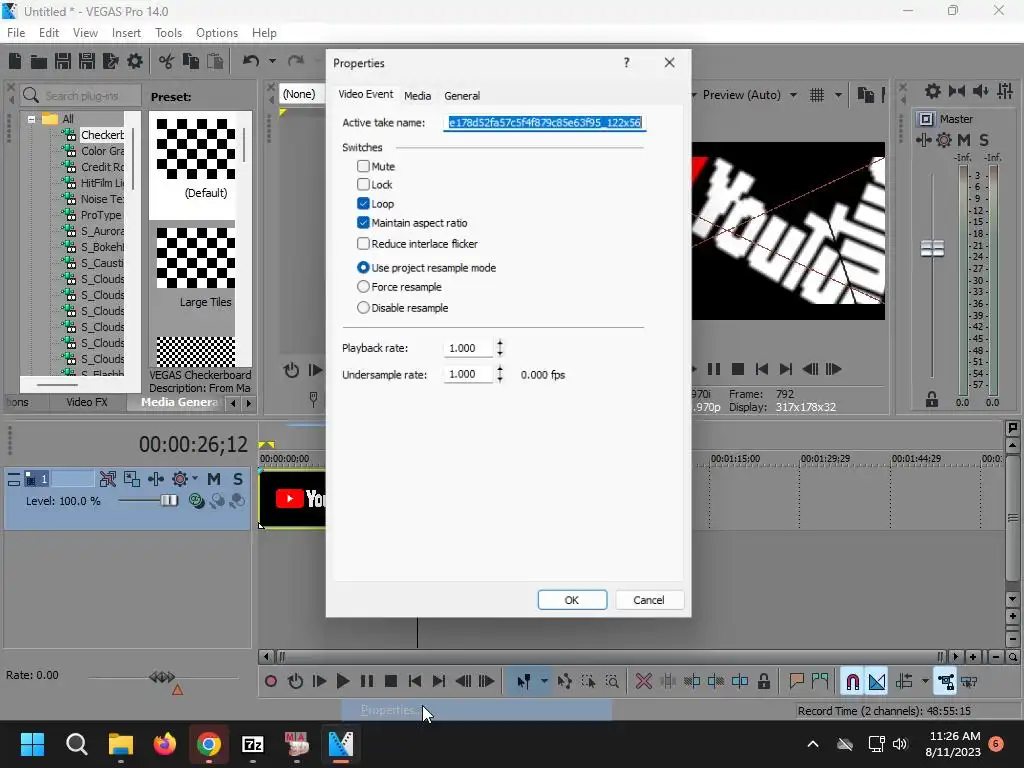Click the Active take name field

coord(545,122)
